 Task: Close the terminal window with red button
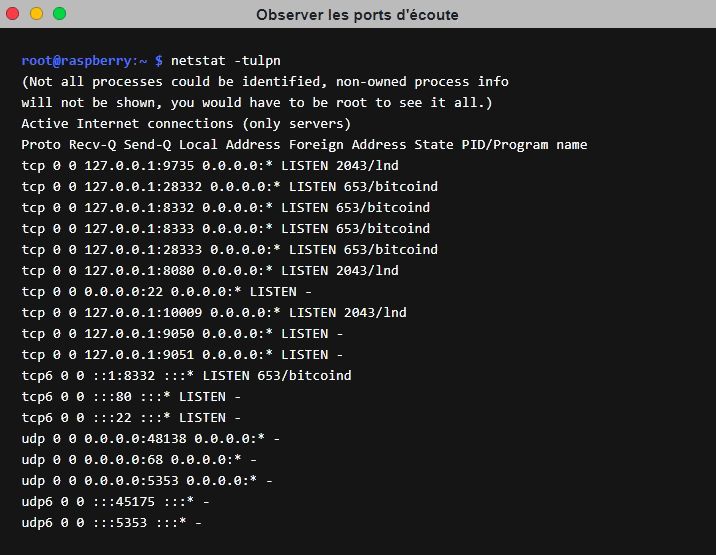pyautogui.click(x=14, y=14)
